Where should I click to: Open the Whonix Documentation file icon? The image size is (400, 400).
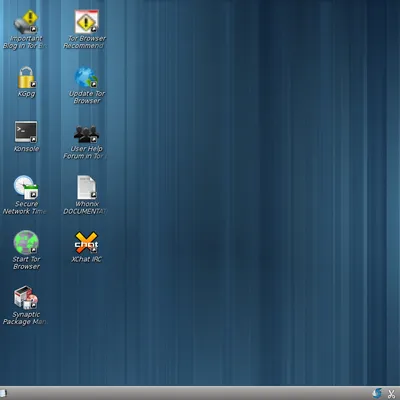click(87, 187)
